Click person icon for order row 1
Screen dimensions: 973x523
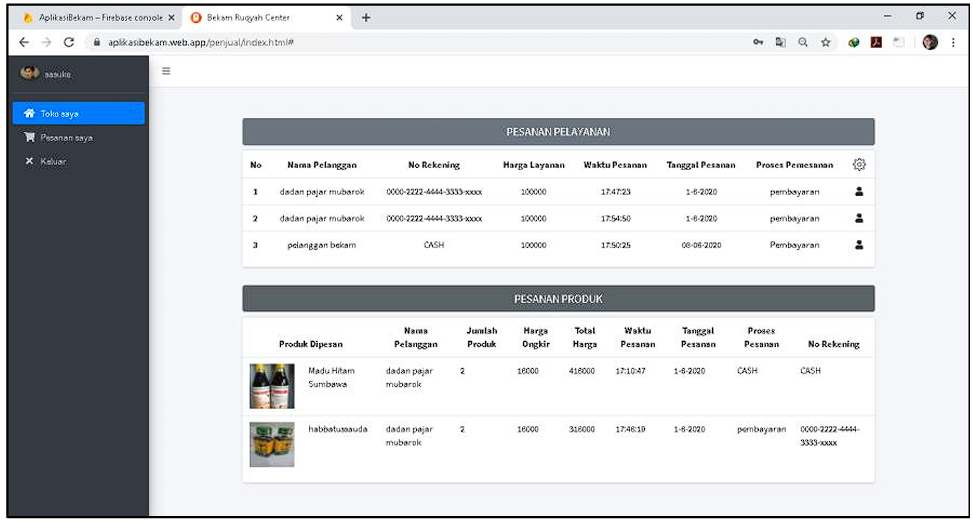[858, 191]
